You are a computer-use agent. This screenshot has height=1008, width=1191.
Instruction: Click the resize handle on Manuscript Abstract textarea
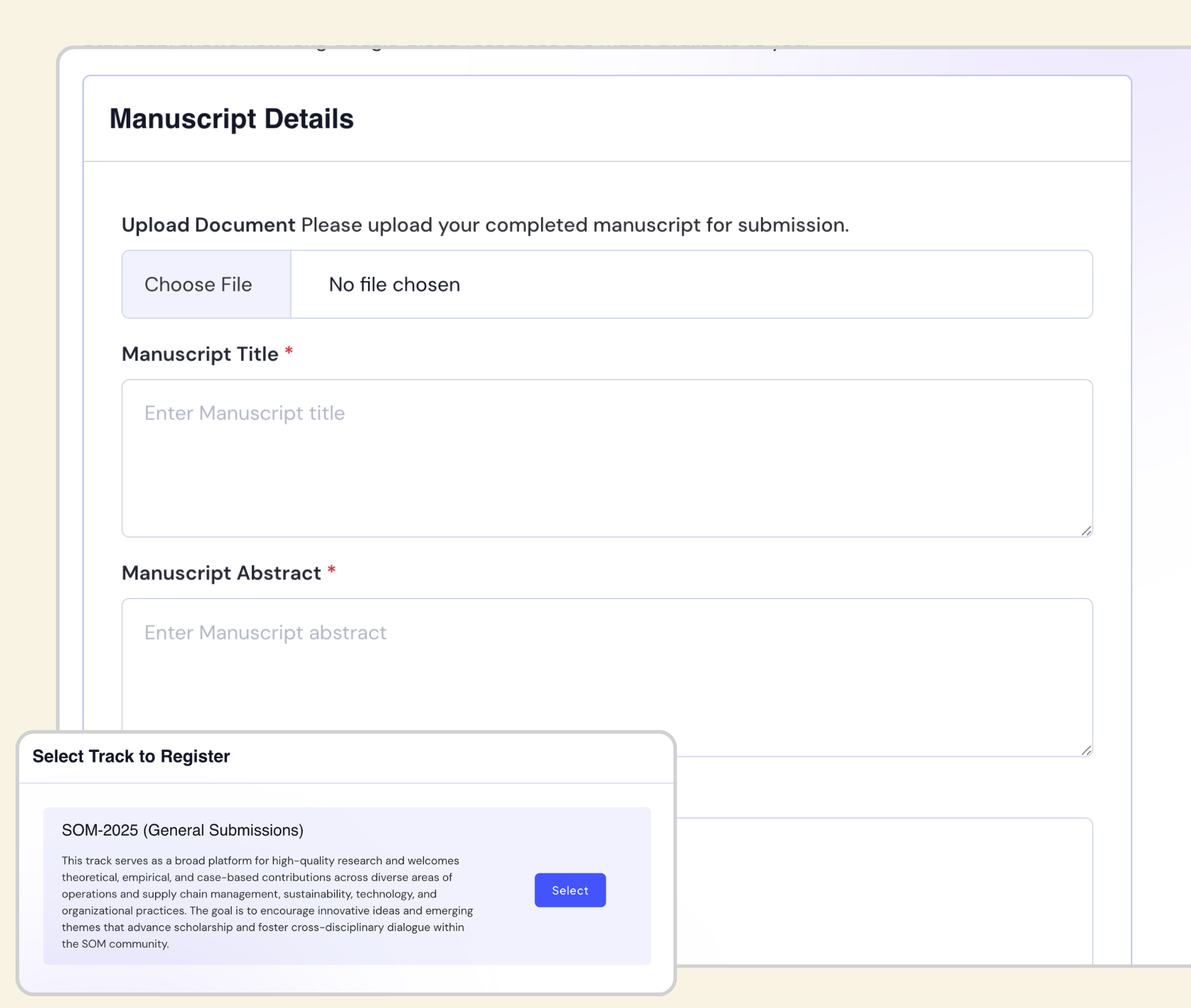click(1087, 749)
